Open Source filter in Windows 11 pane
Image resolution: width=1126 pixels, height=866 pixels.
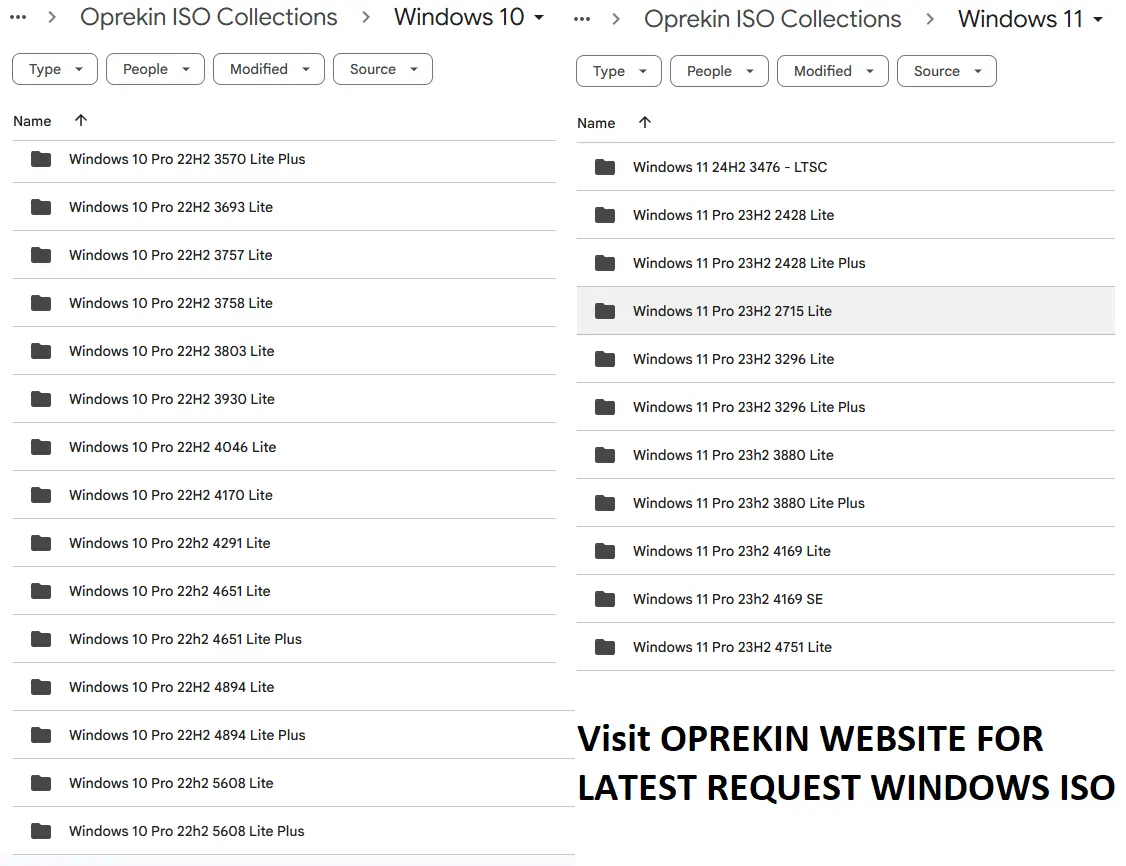click(x=946, y=71)
